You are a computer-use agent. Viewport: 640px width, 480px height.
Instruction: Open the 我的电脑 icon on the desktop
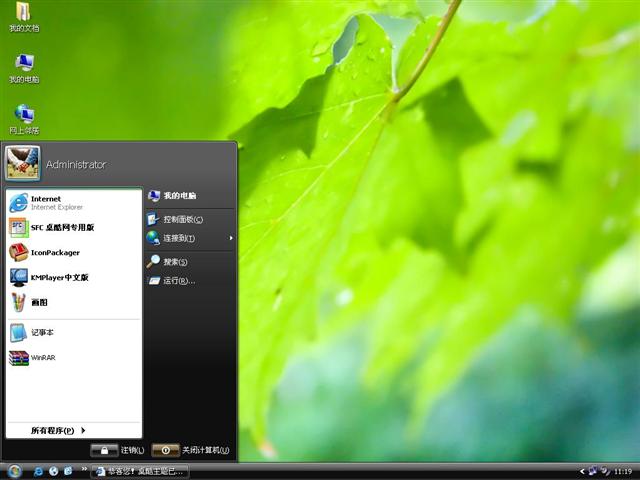[24, 68]
